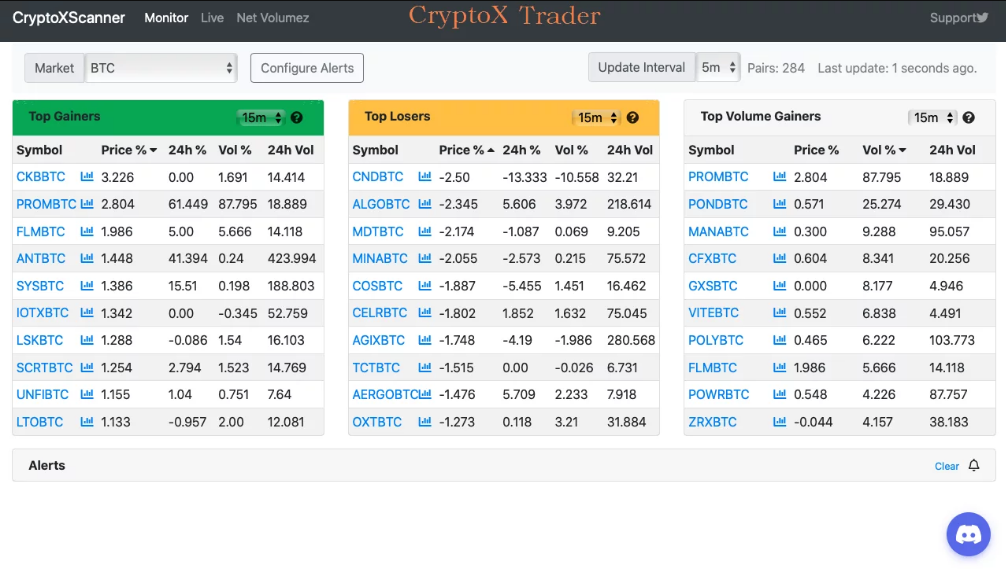This screenshot has height=571, width=1006.
Task: Open chart icon for TCTBTC row
Action: tap(424, 367)
